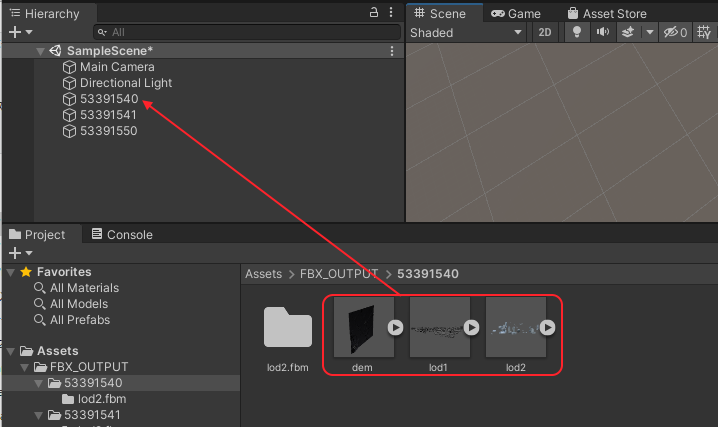Select the 53391541 folder in tree
This screenshot has height=430, width=720.
92,415
